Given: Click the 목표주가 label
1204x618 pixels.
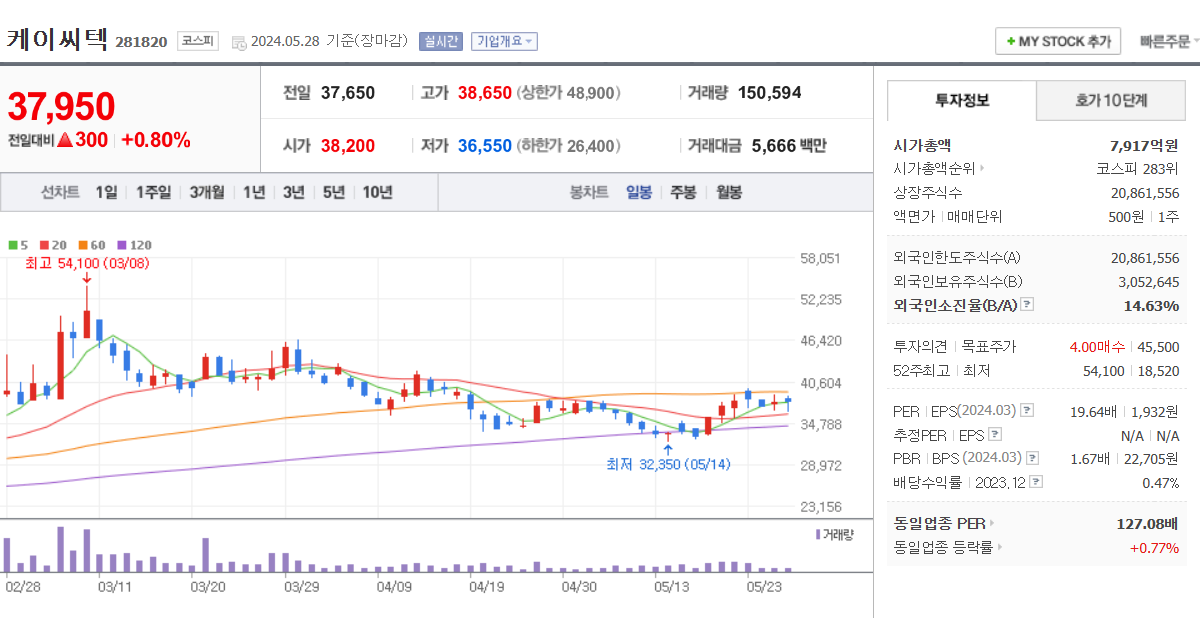Looking at the screenshot, I should pyautogui.click(x=988, y=347).
